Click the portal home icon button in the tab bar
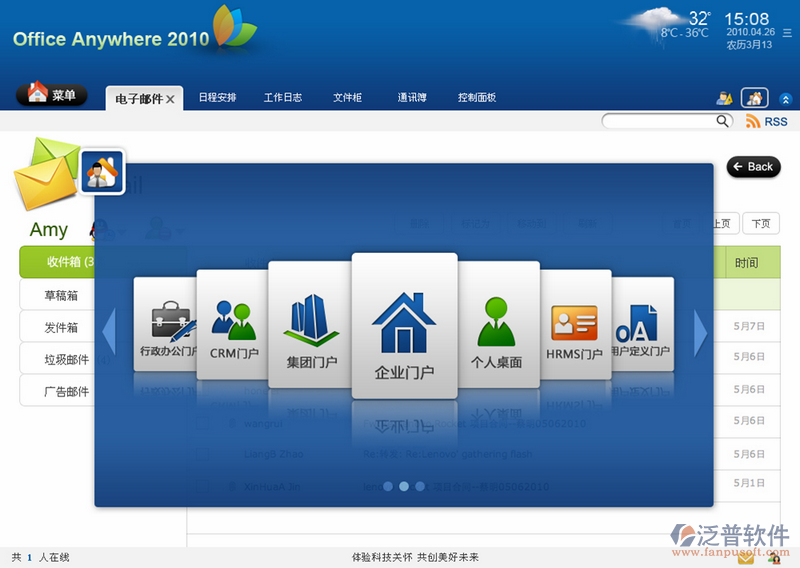Viewport: 800px width, 568px height. pos(755,97)
